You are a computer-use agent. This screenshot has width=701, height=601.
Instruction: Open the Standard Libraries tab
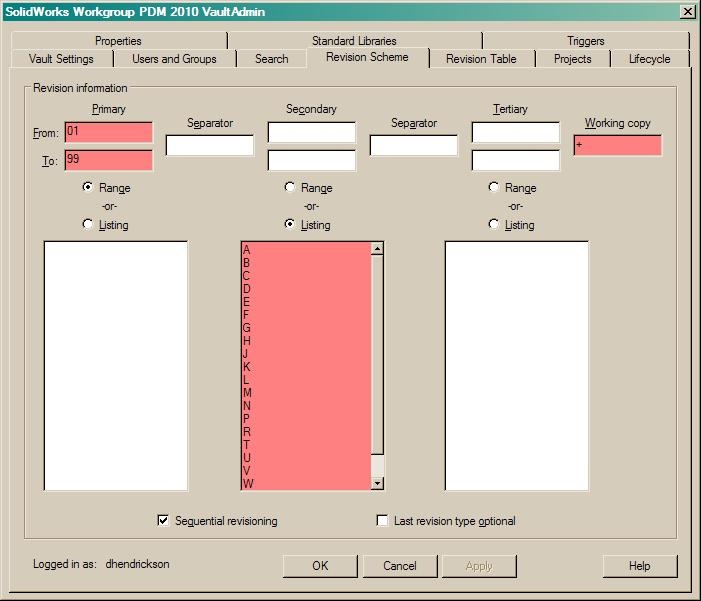click(354, 41)
